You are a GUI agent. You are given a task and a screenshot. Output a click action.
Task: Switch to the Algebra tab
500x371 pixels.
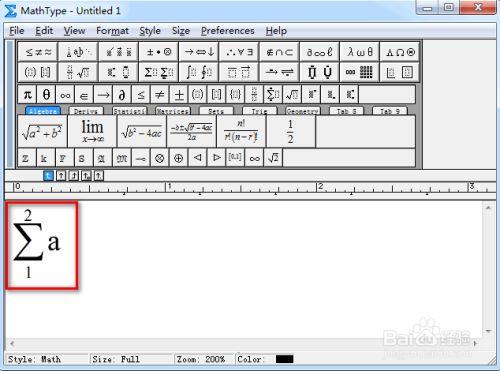43,111
